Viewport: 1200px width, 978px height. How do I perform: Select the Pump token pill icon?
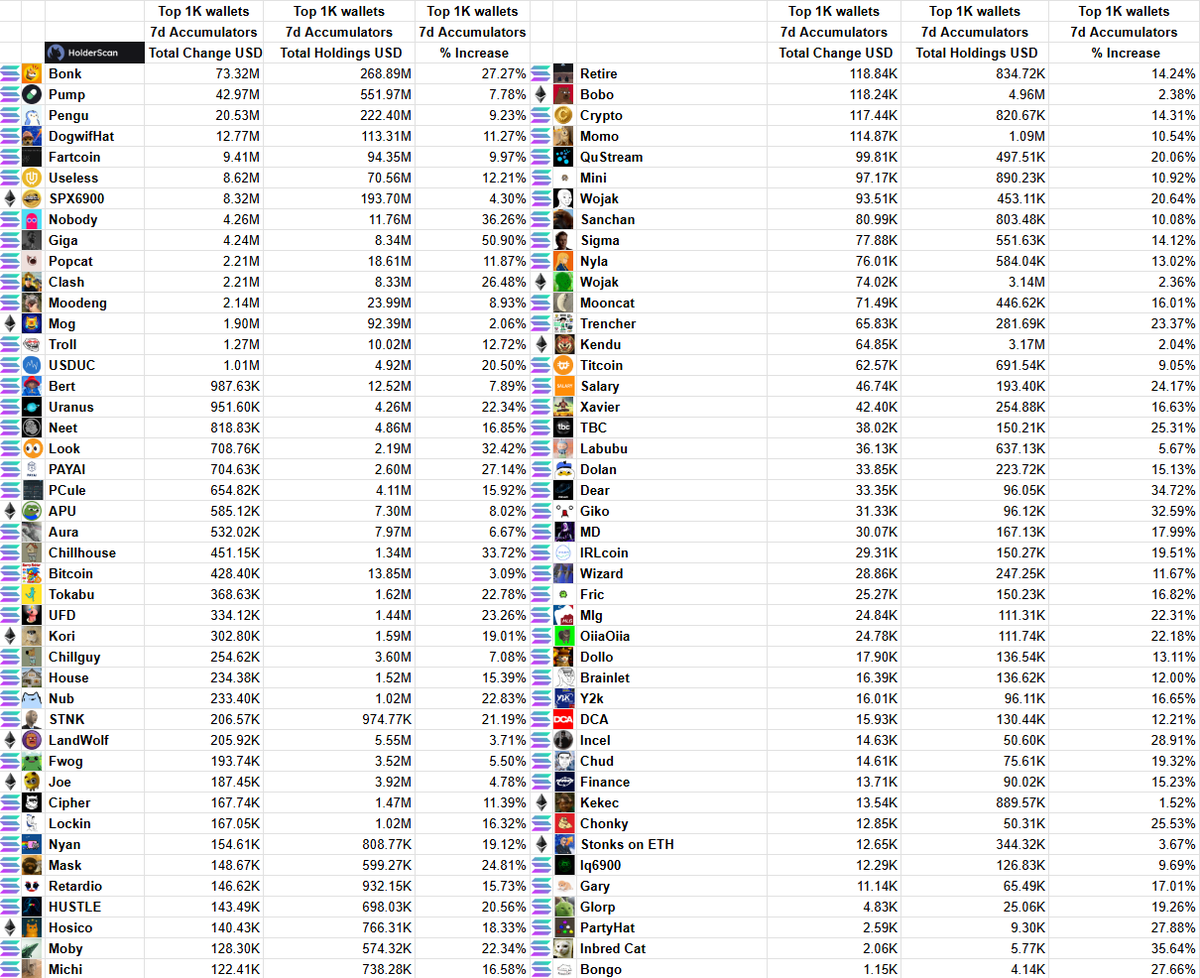click(x=33, y=95)
